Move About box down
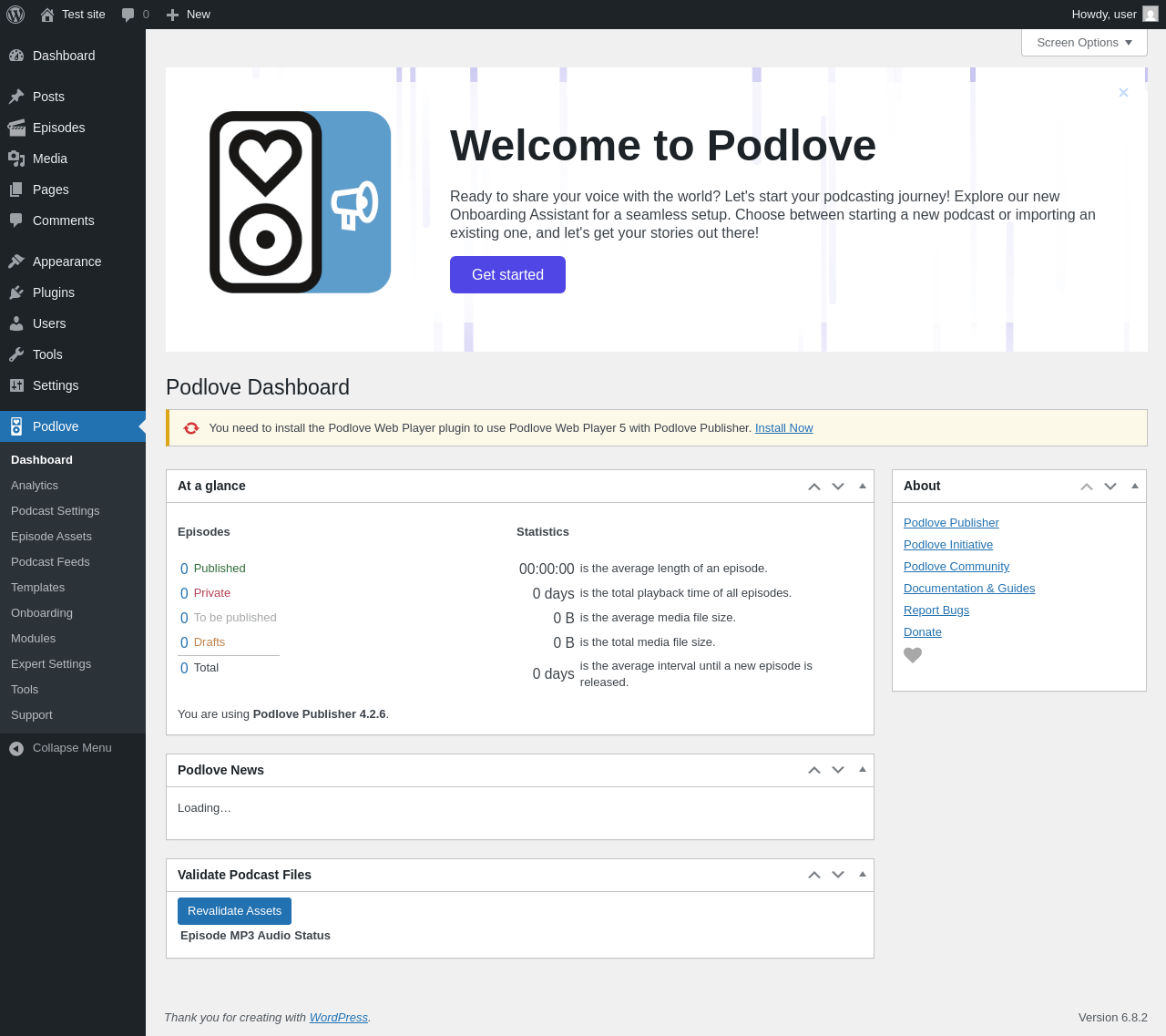 (x=1110, y=487)
